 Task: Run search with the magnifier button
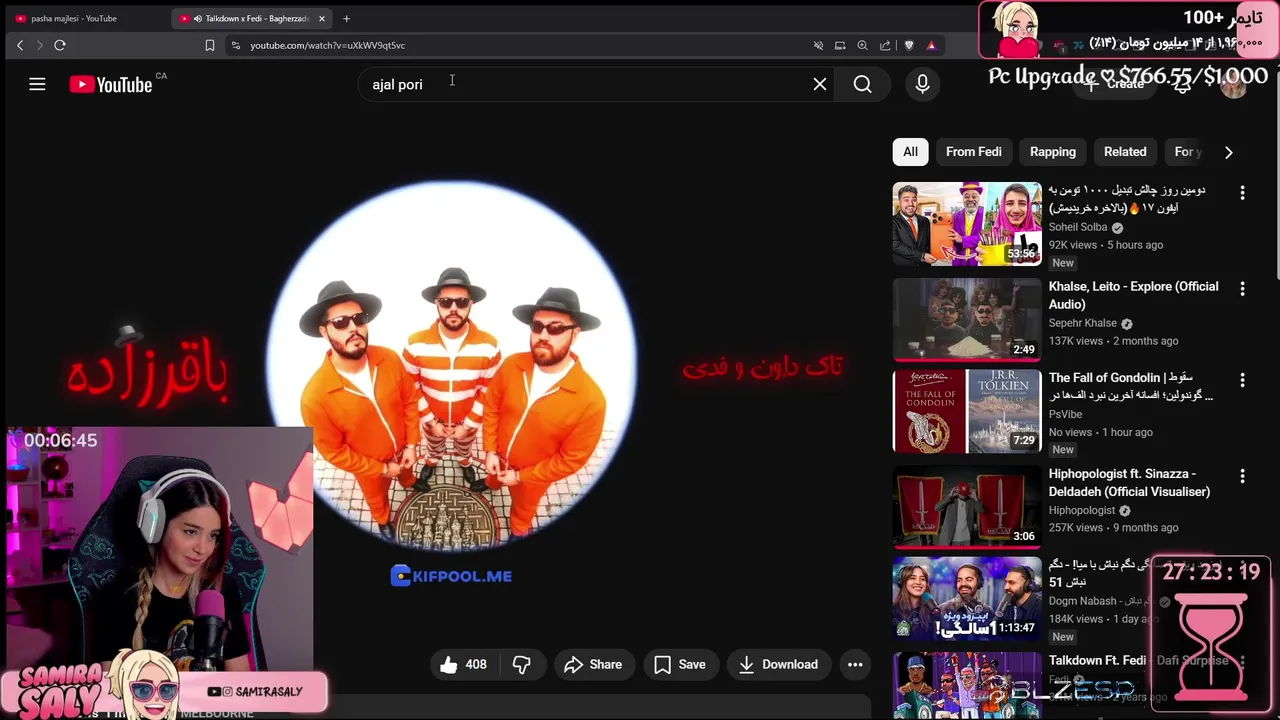tap(863, 85)
